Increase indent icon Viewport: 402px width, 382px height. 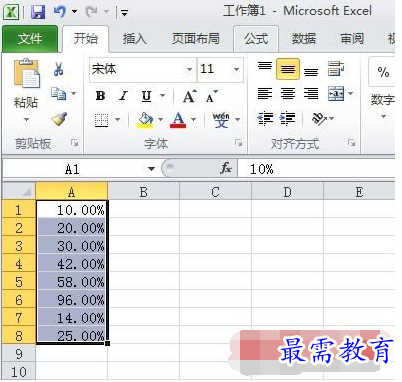click(288, 118)
